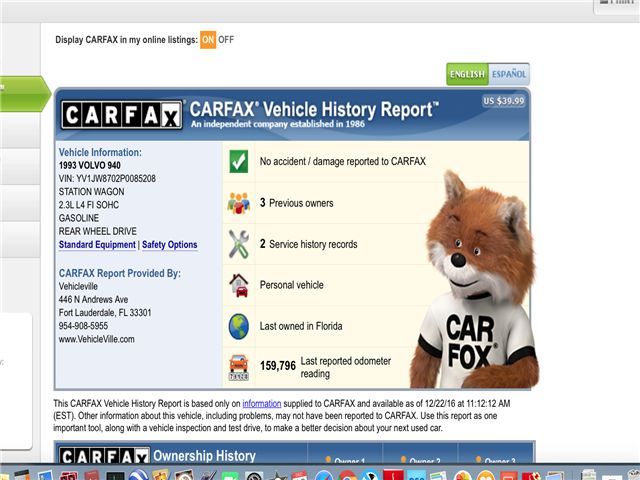Click the 159,796 odometer value
Screen dimensions: 640x480
[x=278, y=366]
